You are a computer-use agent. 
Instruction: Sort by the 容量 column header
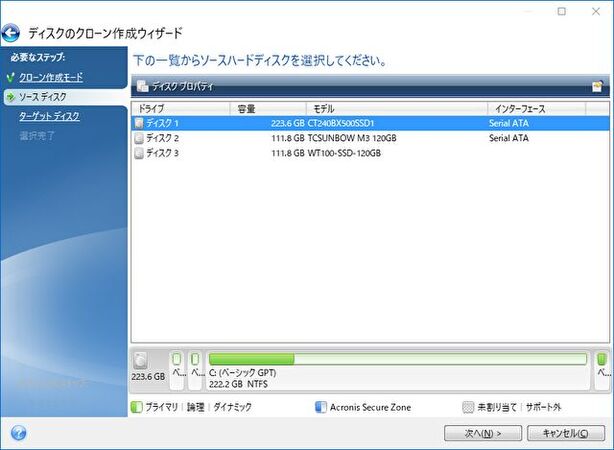coord(268,109)
